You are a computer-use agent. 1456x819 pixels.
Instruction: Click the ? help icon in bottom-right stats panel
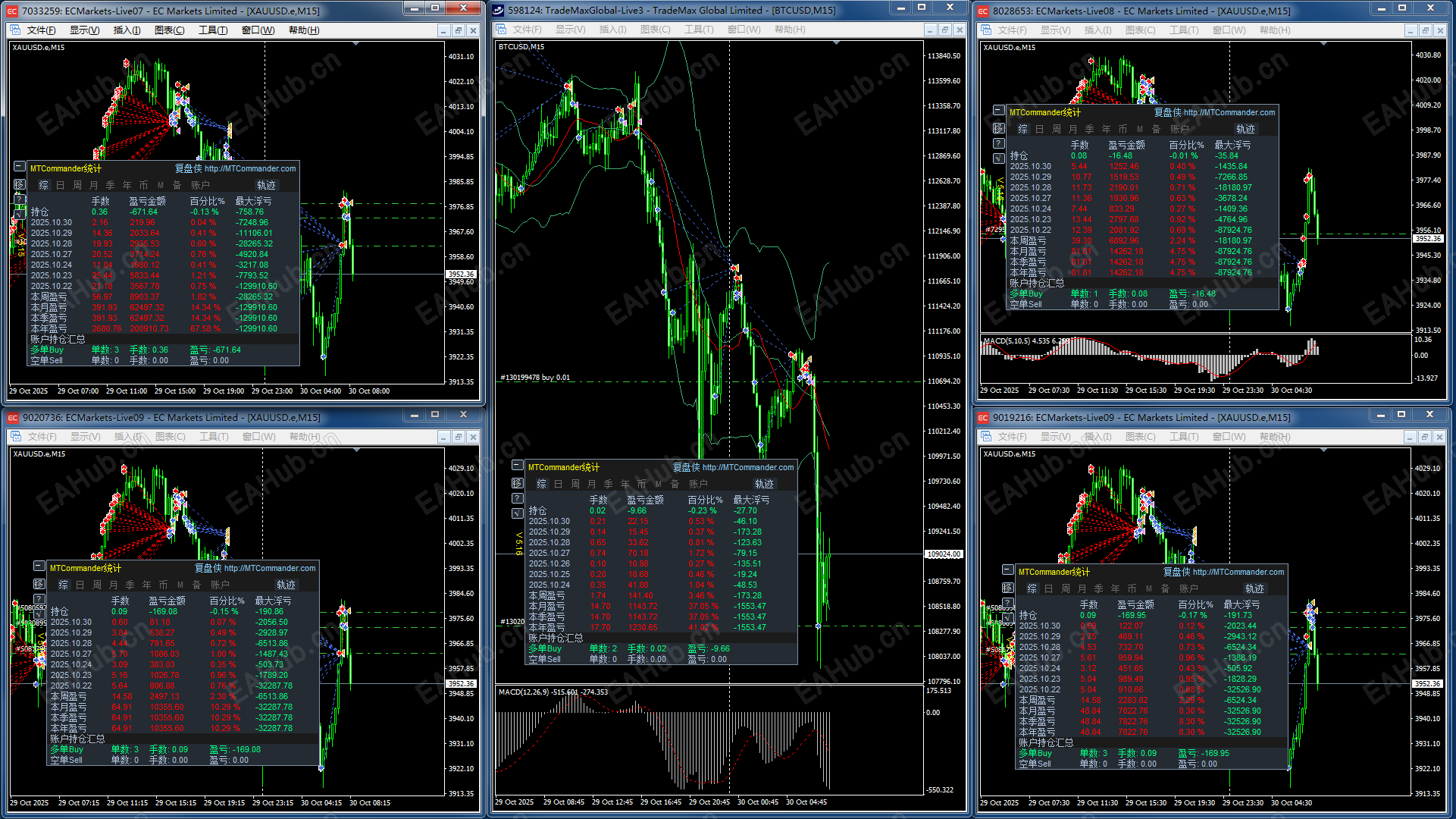click(x=1008, y=603)
